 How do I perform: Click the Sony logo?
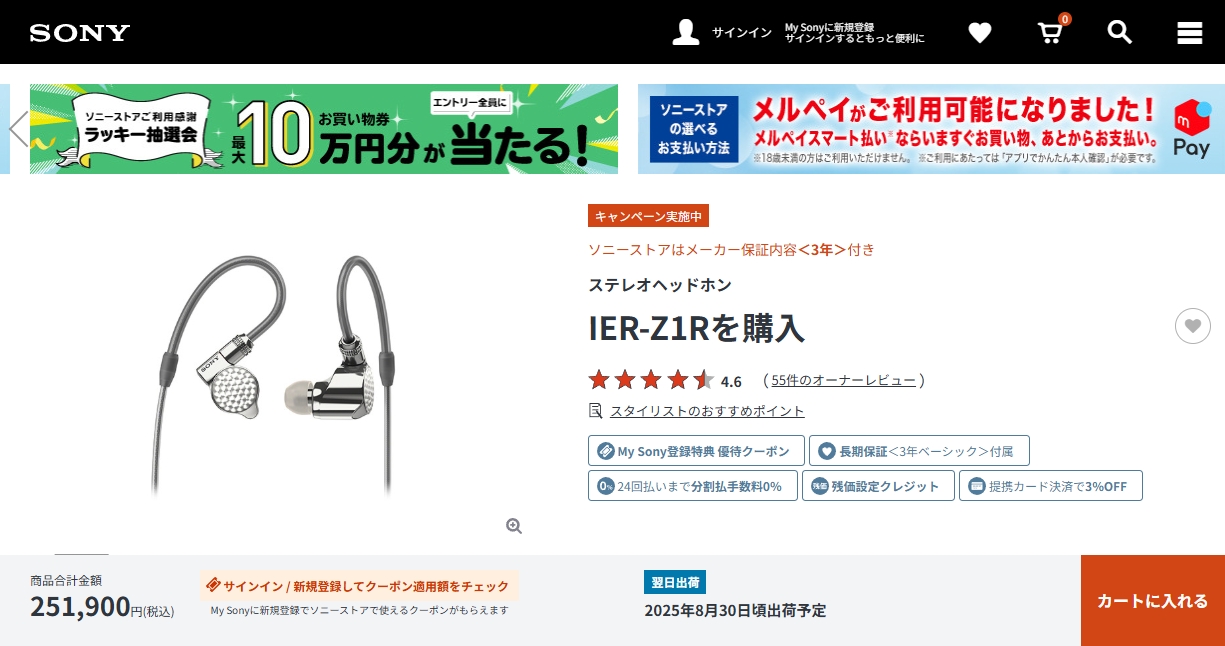click(80, 33)
